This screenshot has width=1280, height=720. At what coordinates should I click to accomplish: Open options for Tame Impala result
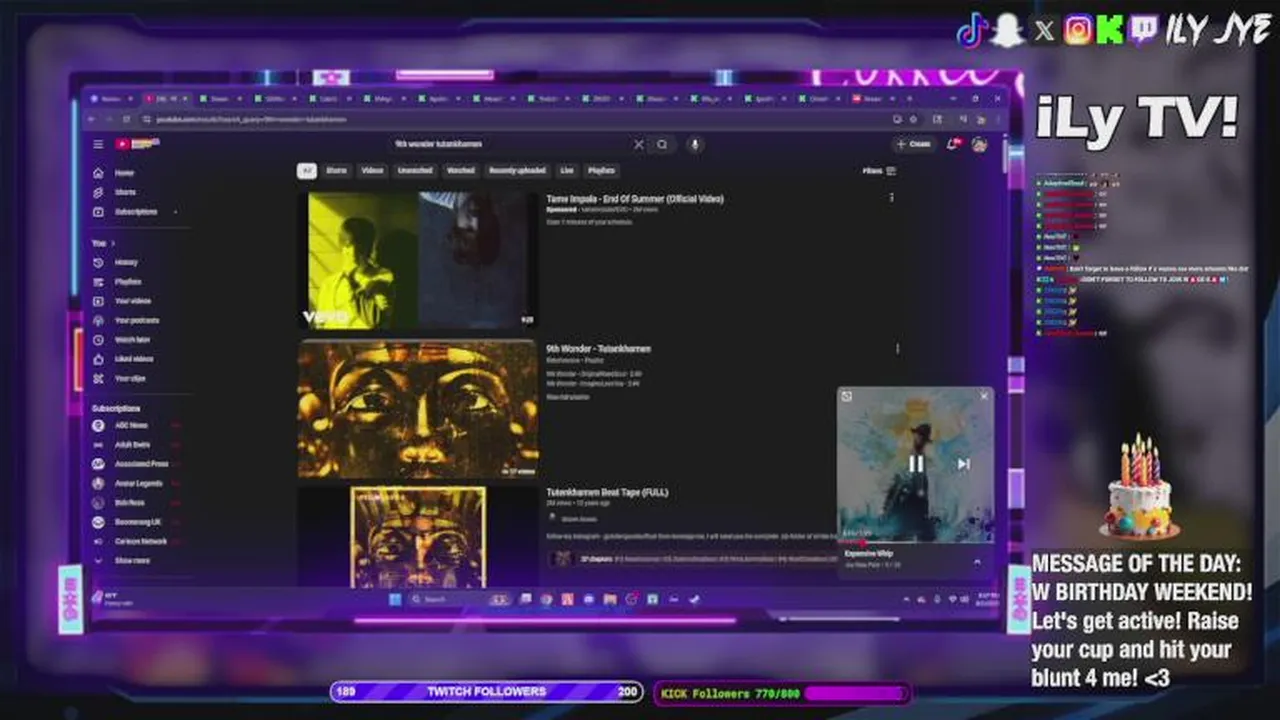pyautogui.click(x=891, y=198)
